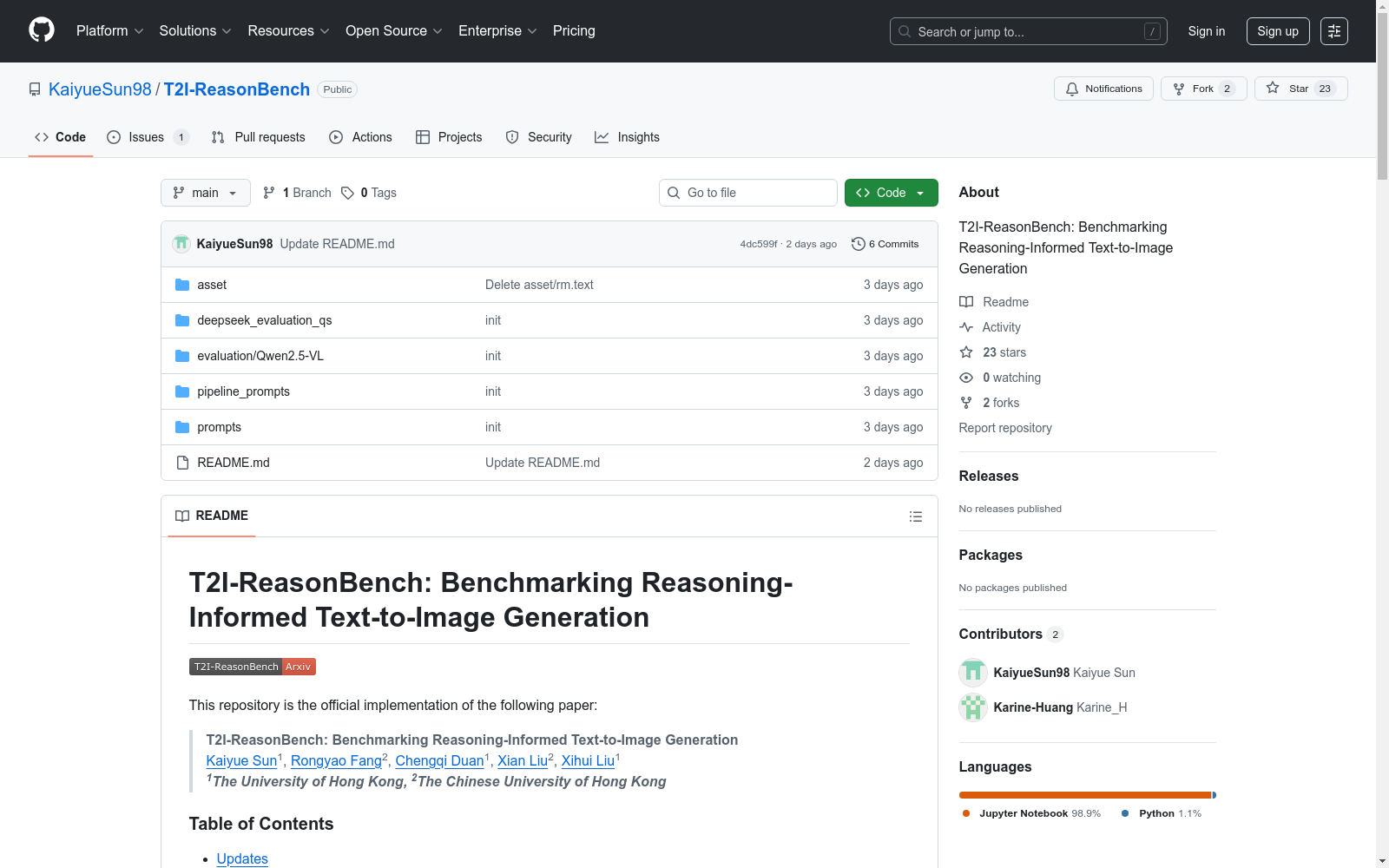Image resolution: width=1389 pixels, height=868 pixels.
Task: Click the book icon beside Readme link
Action: (x=966, y=302)
